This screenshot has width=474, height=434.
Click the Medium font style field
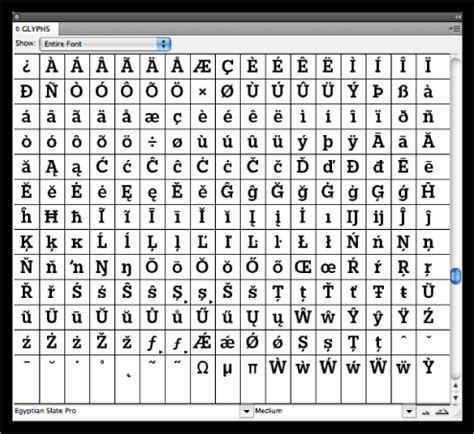pyautogui.click(x=328, y=411)
